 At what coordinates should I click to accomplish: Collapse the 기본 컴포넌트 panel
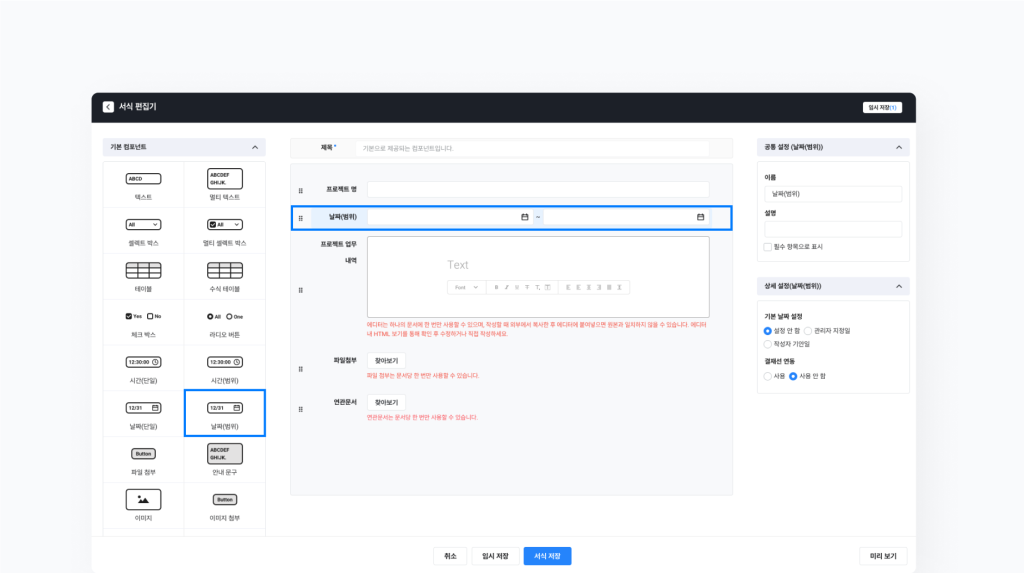coord(254,147)
